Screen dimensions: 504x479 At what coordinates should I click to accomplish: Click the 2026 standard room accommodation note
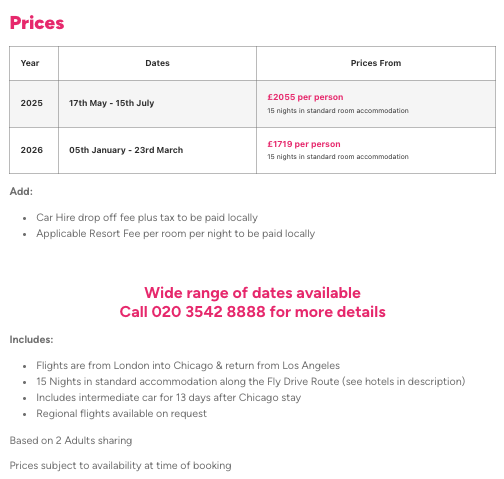coord(338,157)
